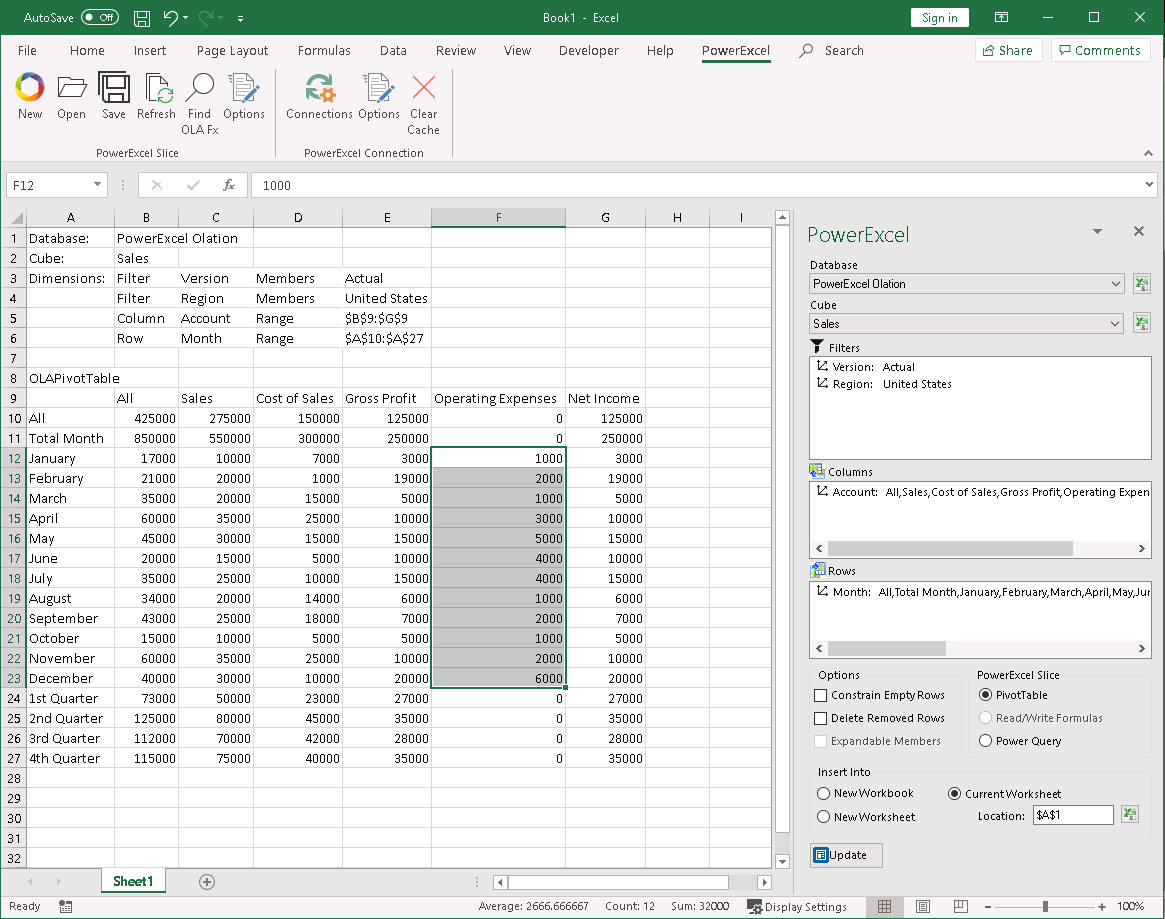Close the PowerExcel task pane
This screenshot has height=919, width=1165.
click(x=1138, y=231)
